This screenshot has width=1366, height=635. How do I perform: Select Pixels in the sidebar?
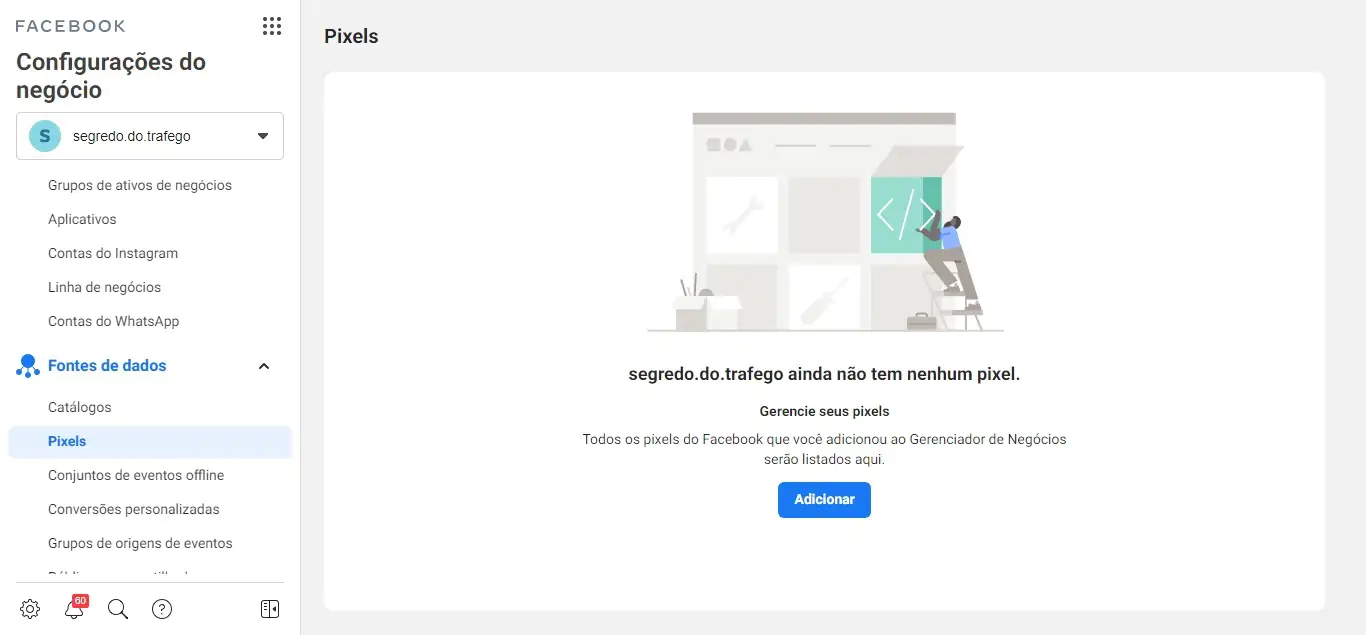point(66,440)
